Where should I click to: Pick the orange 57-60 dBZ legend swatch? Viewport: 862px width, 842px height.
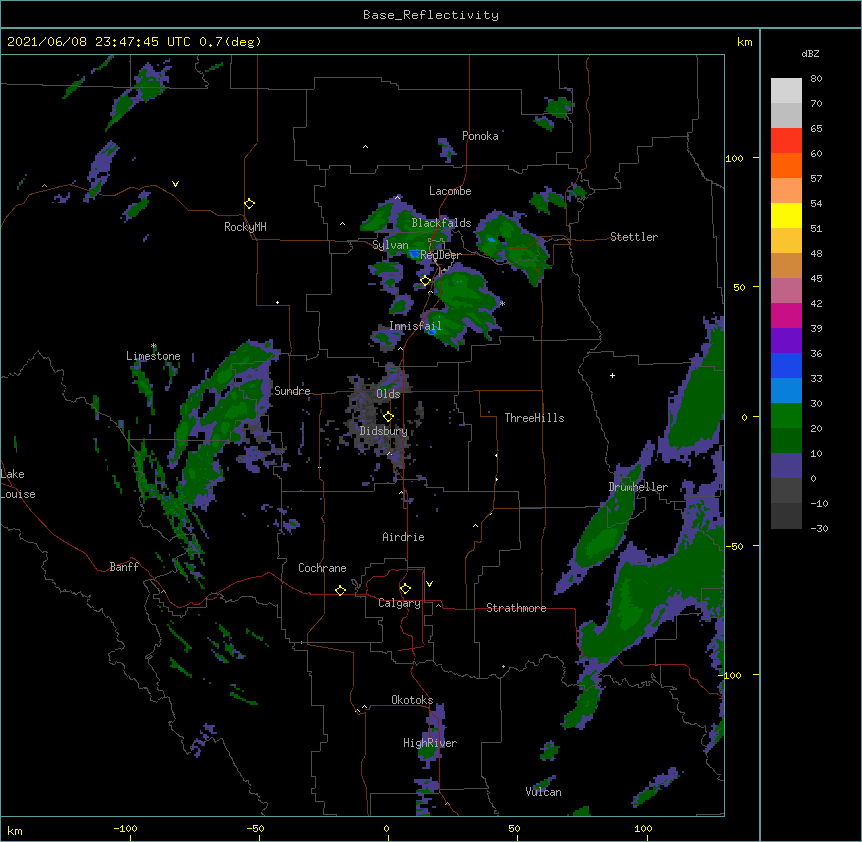(786, 165)
